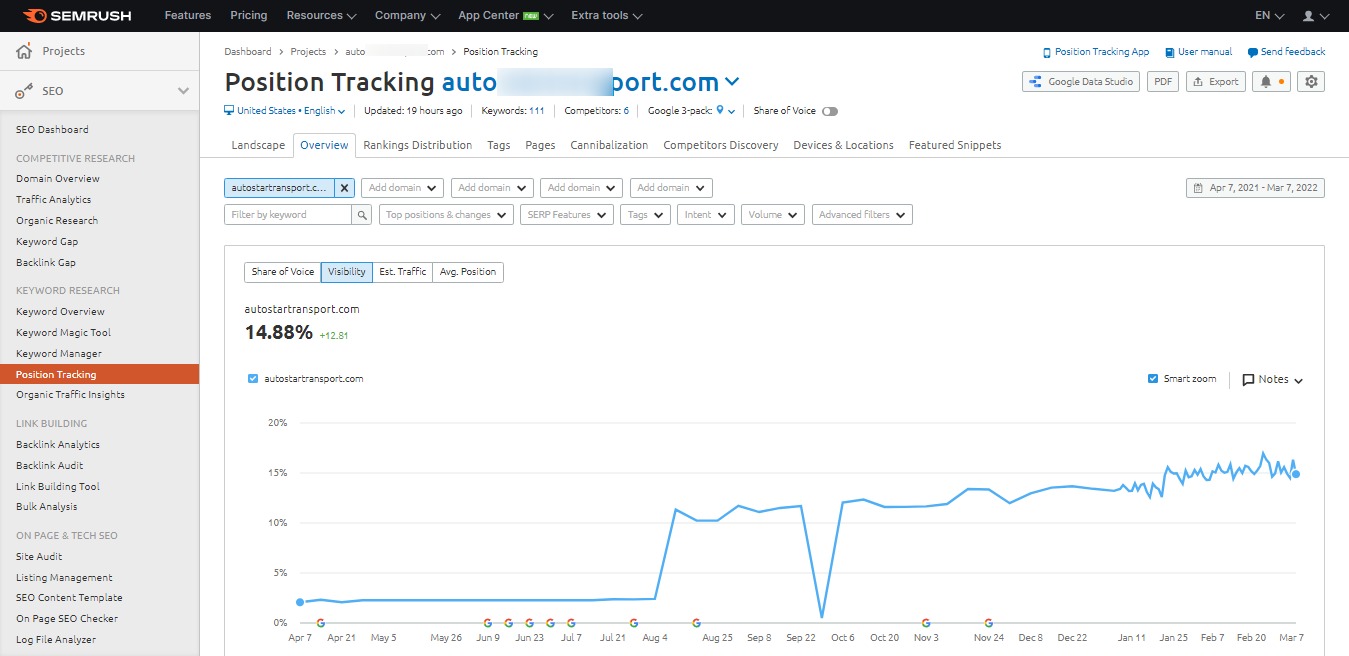This screenshot has width=1349, height=656.
Task: Switch to the Landscape tab
Action: [258, 145]
